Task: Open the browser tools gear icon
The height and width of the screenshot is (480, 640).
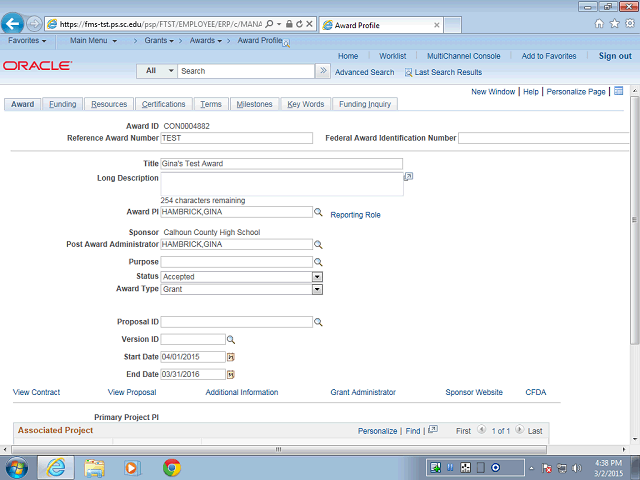Action: [630, 24]
